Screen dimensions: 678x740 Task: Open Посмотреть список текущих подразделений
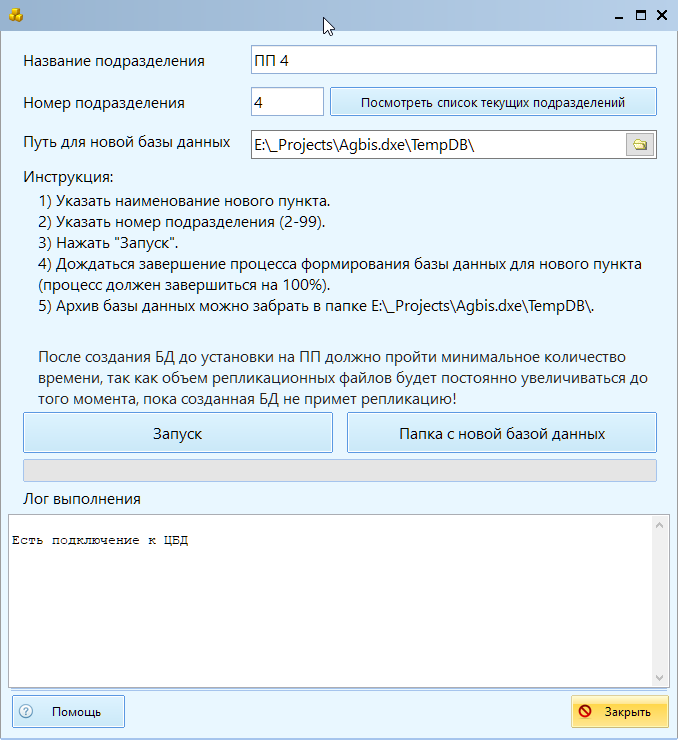pos(493,102)
